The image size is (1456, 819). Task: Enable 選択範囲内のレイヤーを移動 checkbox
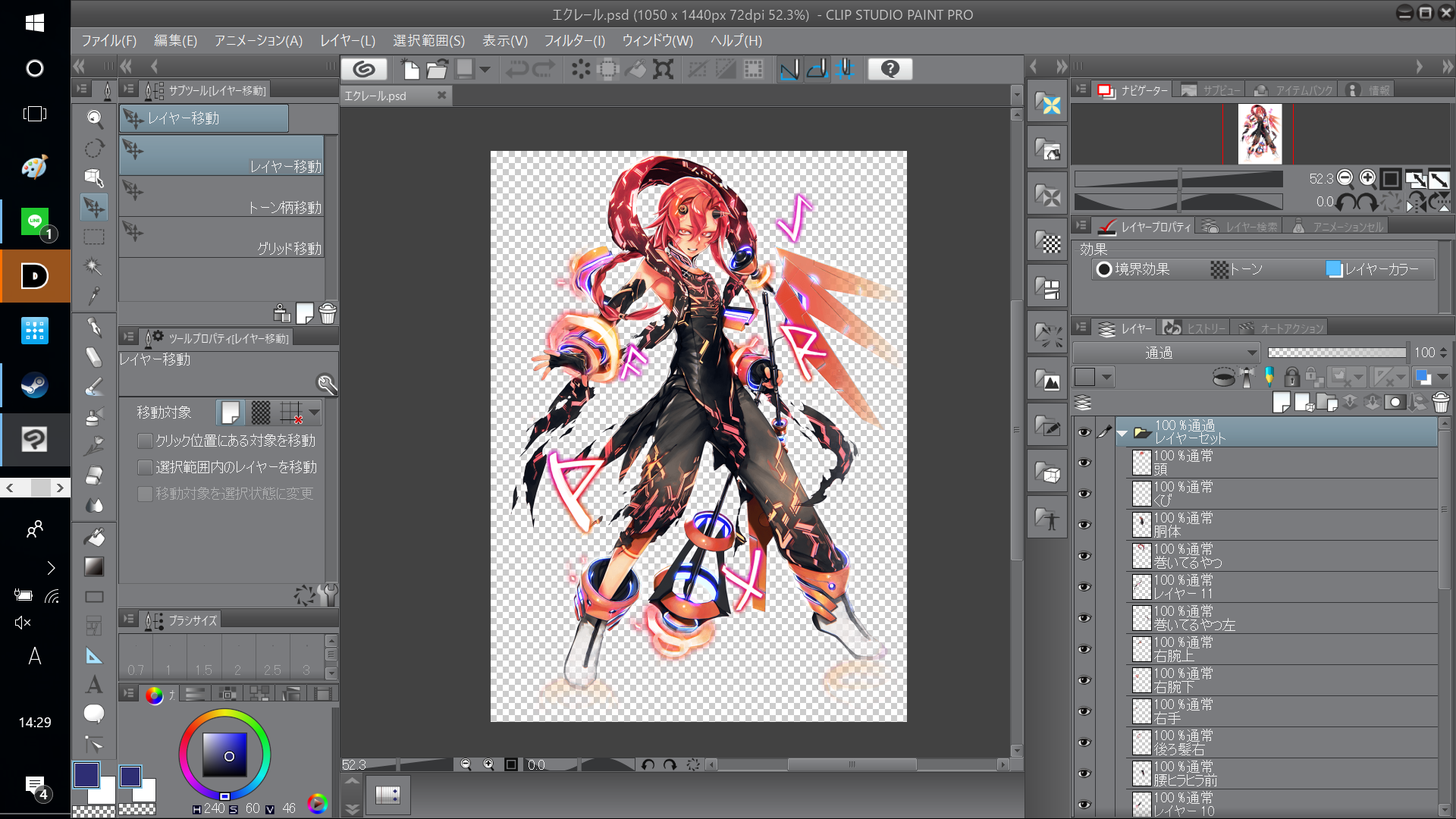point(145,467)
